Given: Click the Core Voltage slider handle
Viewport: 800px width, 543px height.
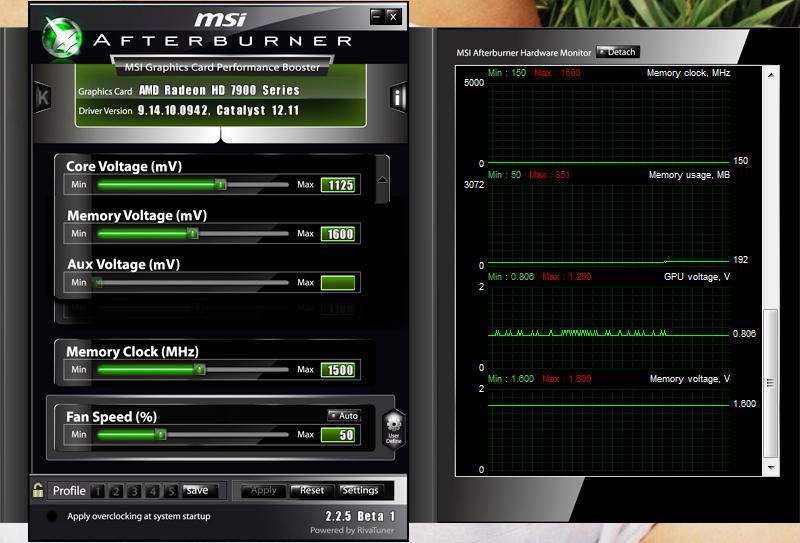Looking at the screenshot, I should coord(220,184).
